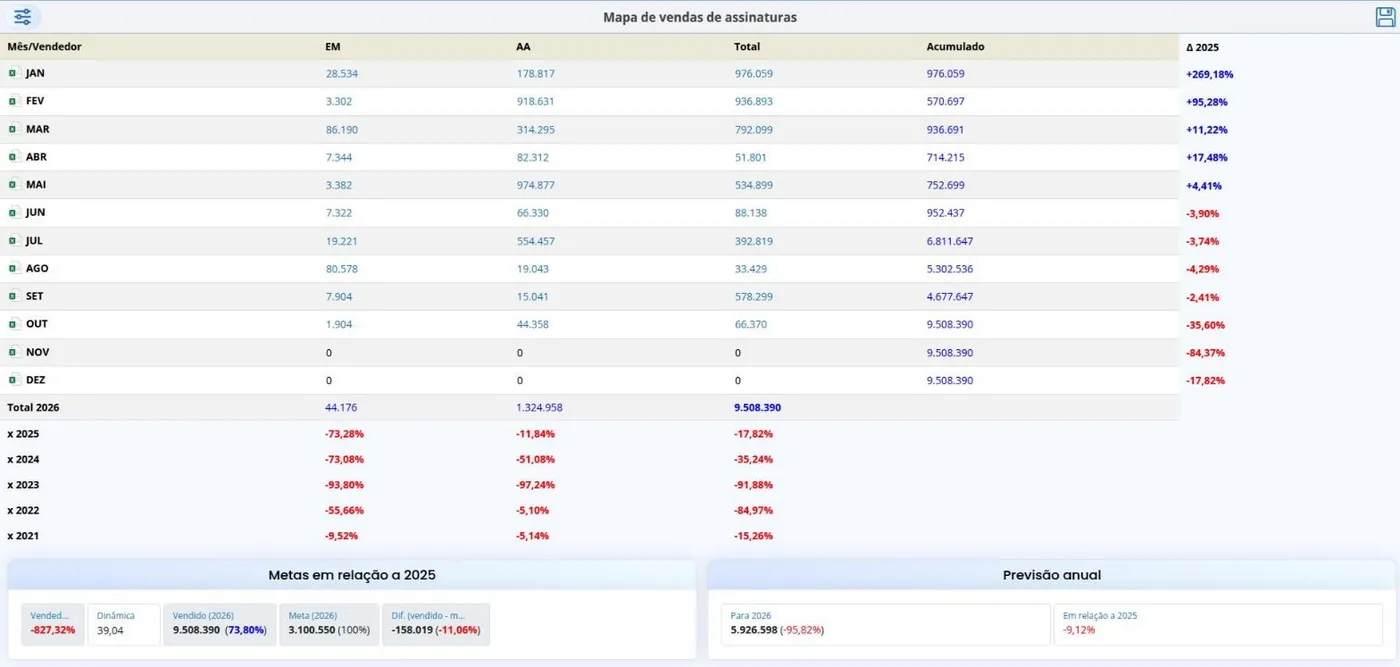Open the FEV AA value 918.631
The height and width of the screenshot is (667, 1400).
tap(535, 102)
